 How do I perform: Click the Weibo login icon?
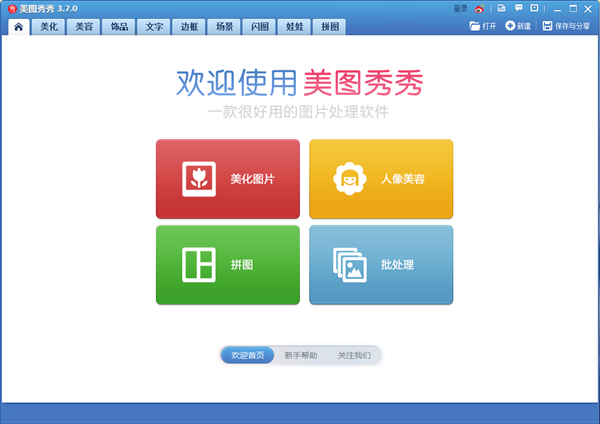(x=479, y=8)
